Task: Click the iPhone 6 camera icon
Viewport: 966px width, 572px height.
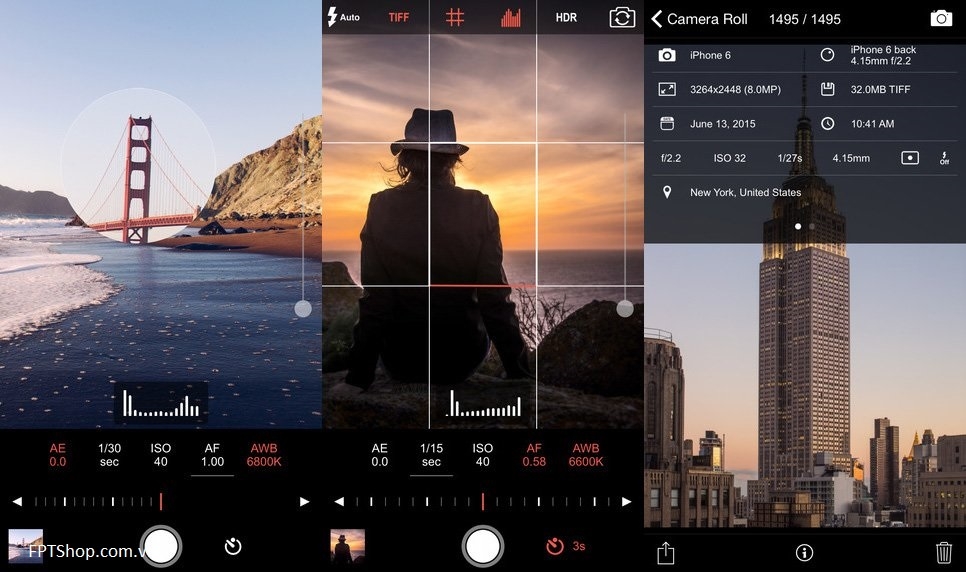Action: 667,55
